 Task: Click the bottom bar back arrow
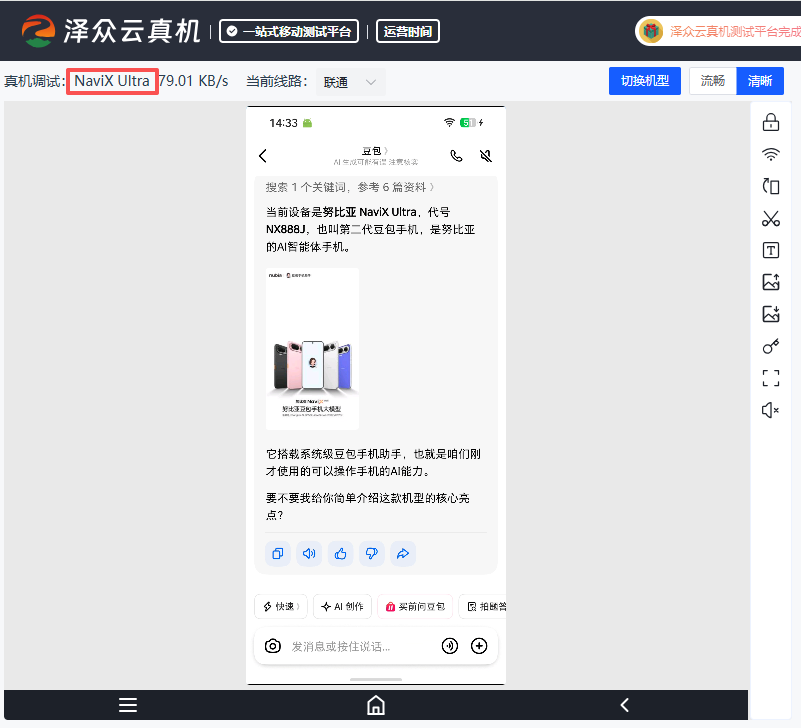tap(624, 705)
